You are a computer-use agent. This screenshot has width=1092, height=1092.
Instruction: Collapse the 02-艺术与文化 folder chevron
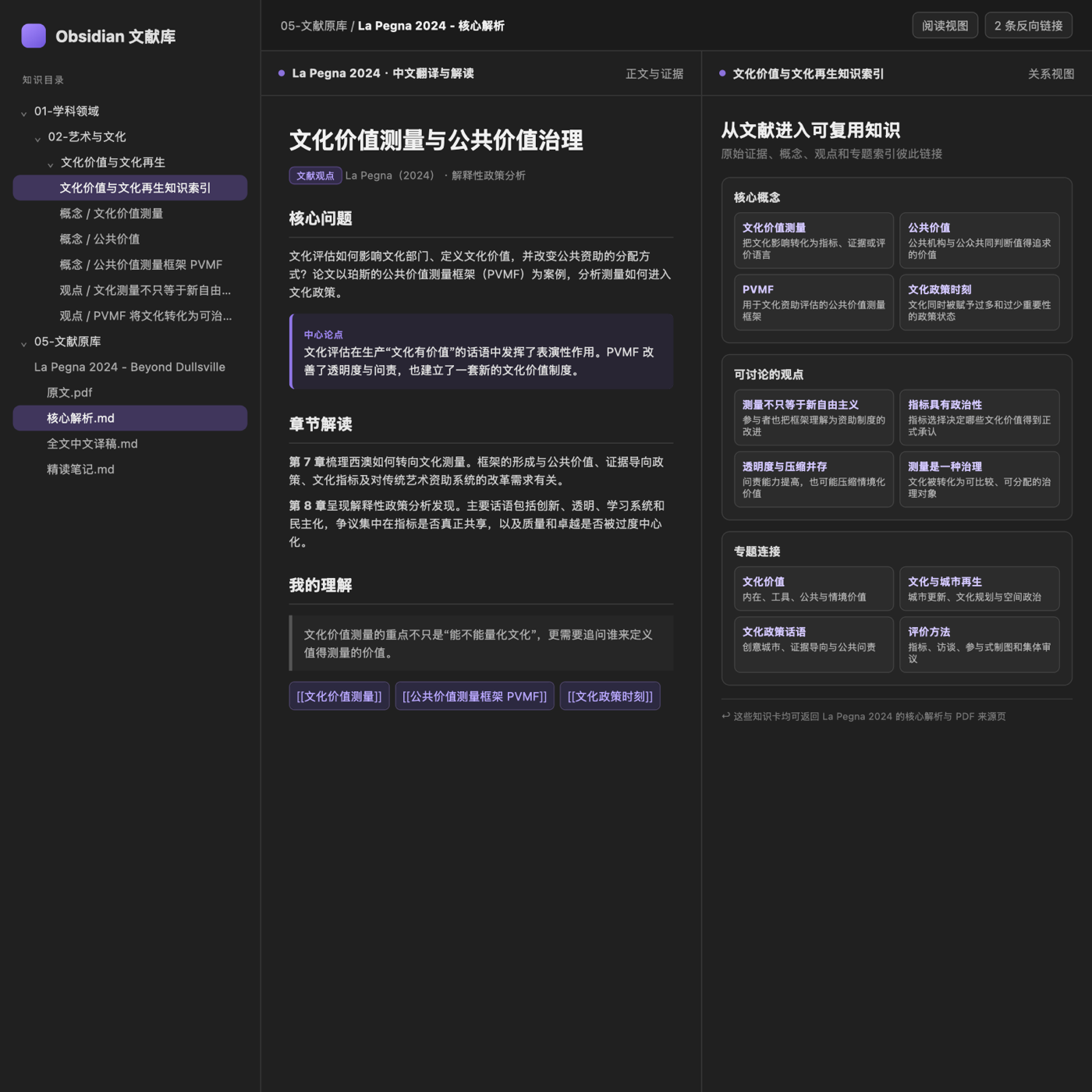pyautogui.click(x=37, y=138)
